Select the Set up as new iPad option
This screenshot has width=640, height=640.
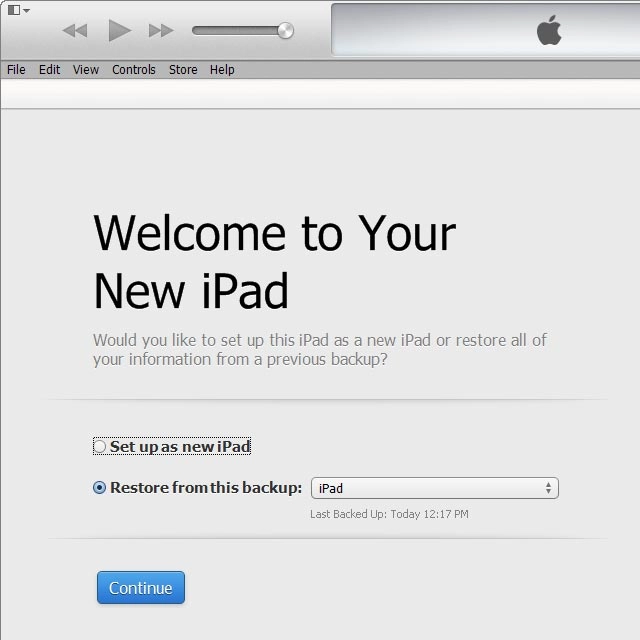coord(100,447)
